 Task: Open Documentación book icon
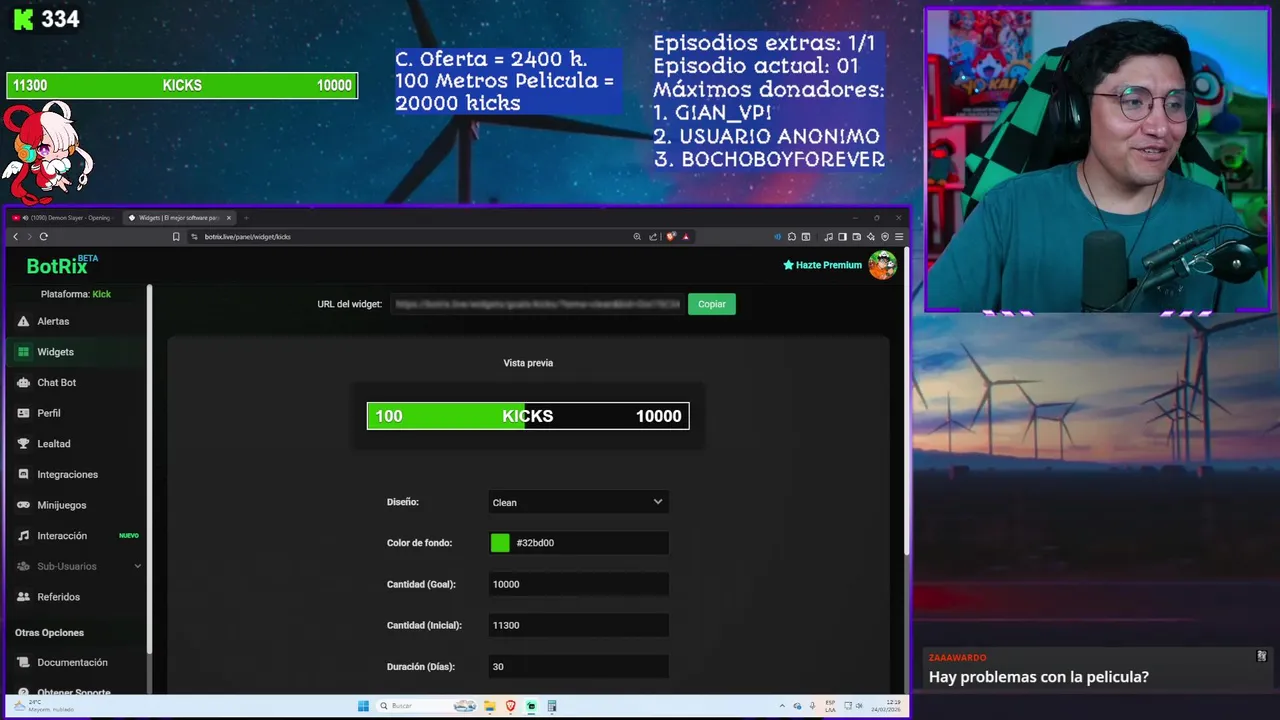24,662
